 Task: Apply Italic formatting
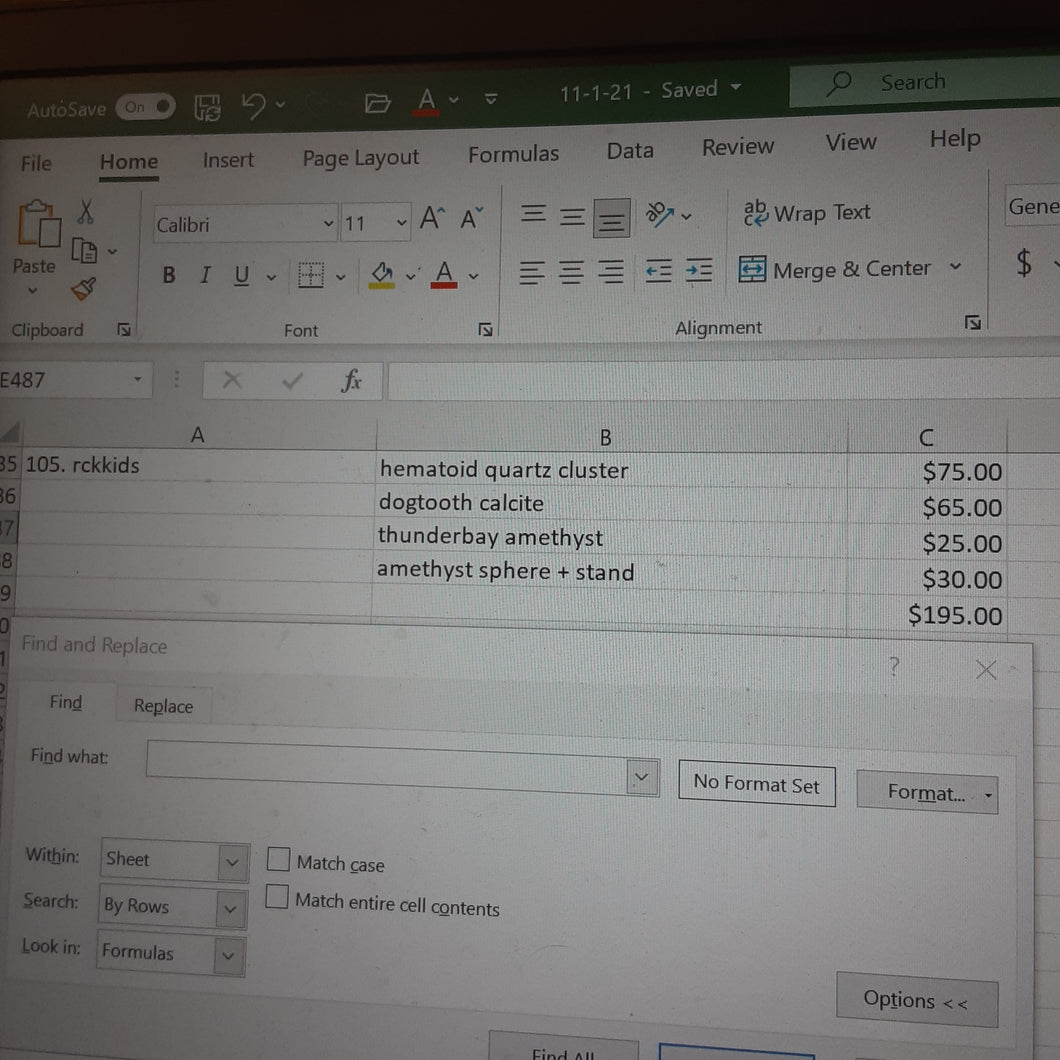pos(206,275)
